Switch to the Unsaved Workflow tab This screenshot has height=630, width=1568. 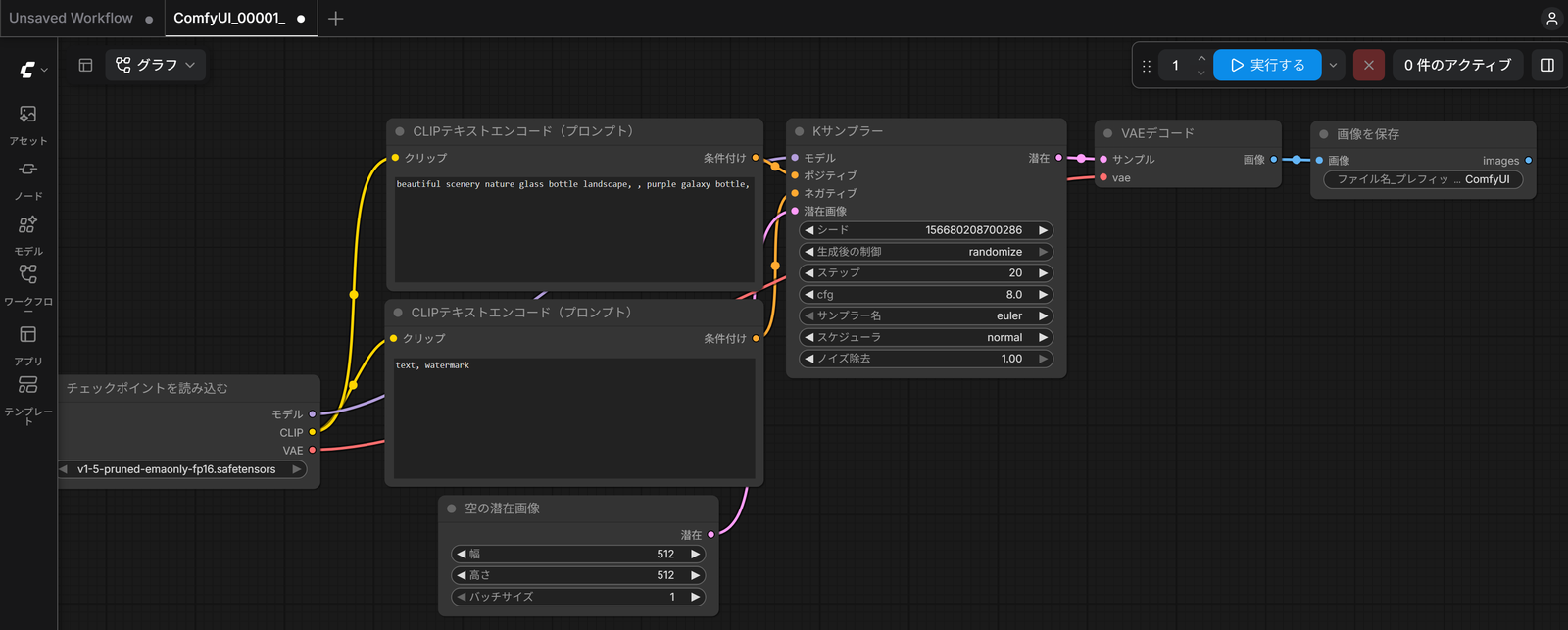point(71,19)
